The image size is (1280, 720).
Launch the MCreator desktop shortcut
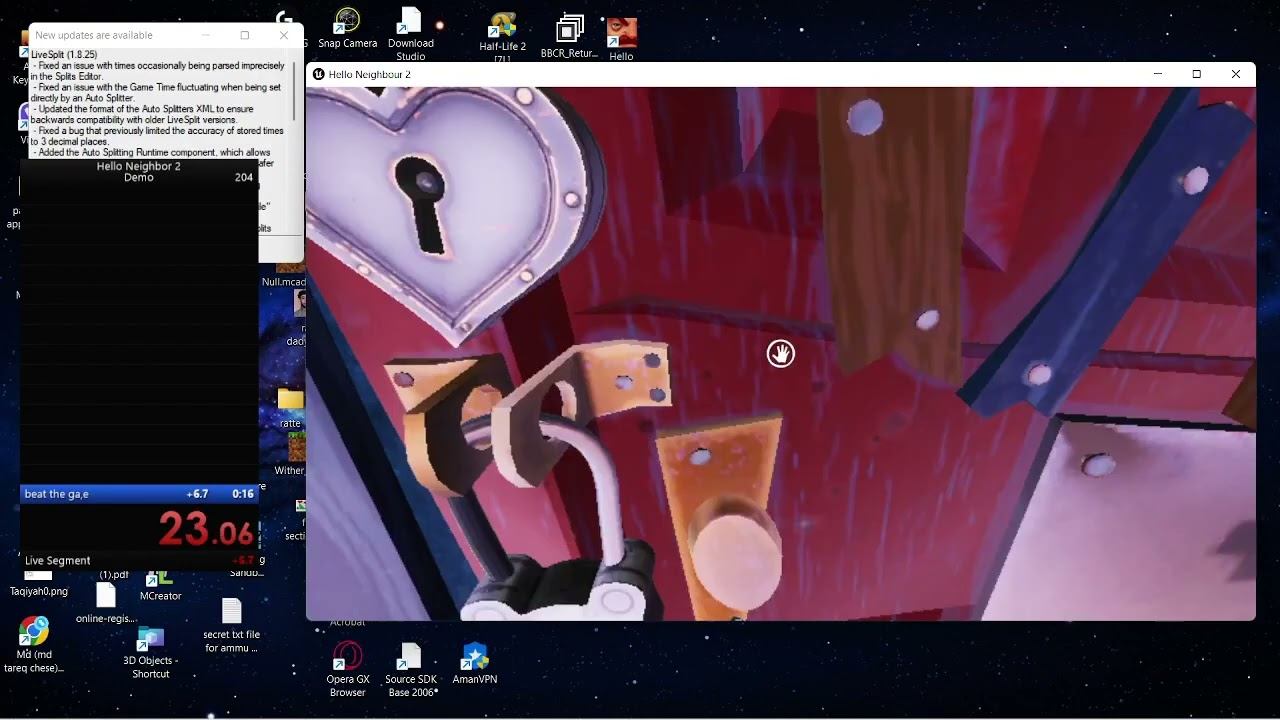(x=160, y=585)
